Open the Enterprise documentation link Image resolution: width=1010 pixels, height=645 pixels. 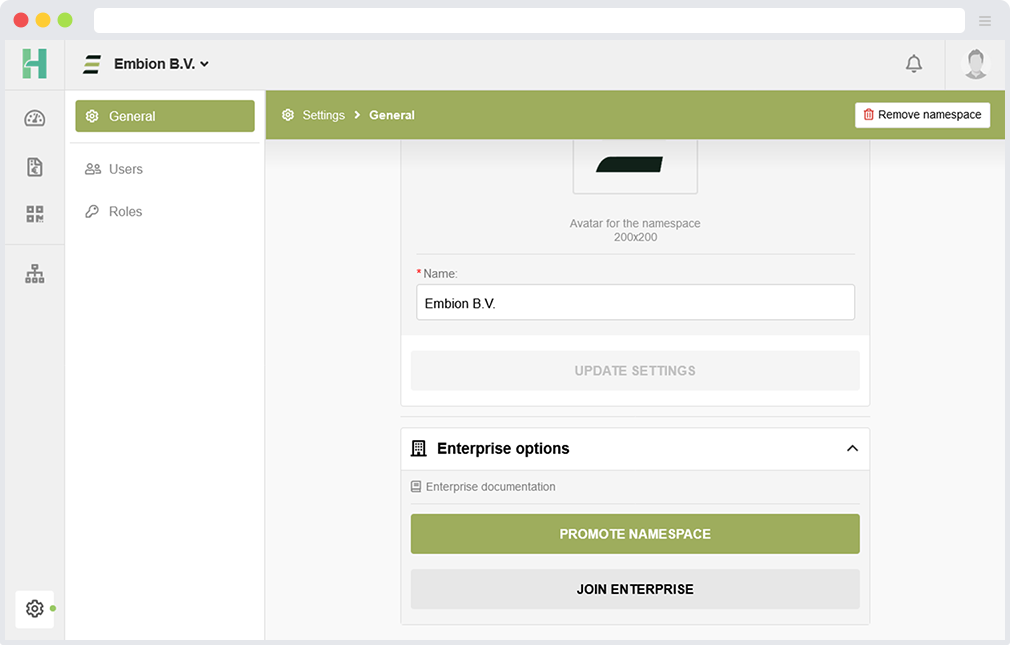click(490, 487)
